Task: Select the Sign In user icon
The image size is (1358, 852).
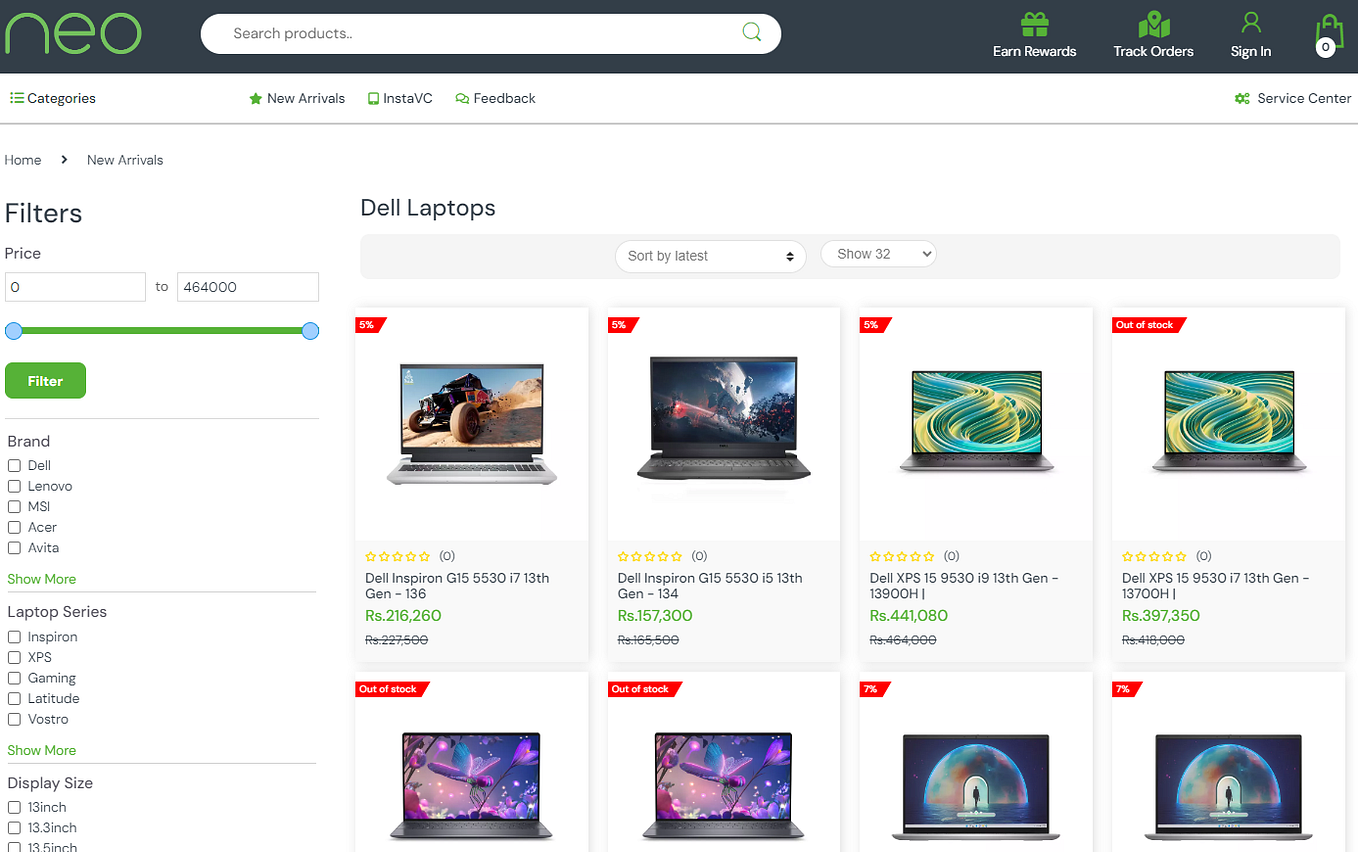Action: [x=1250, y=22]
